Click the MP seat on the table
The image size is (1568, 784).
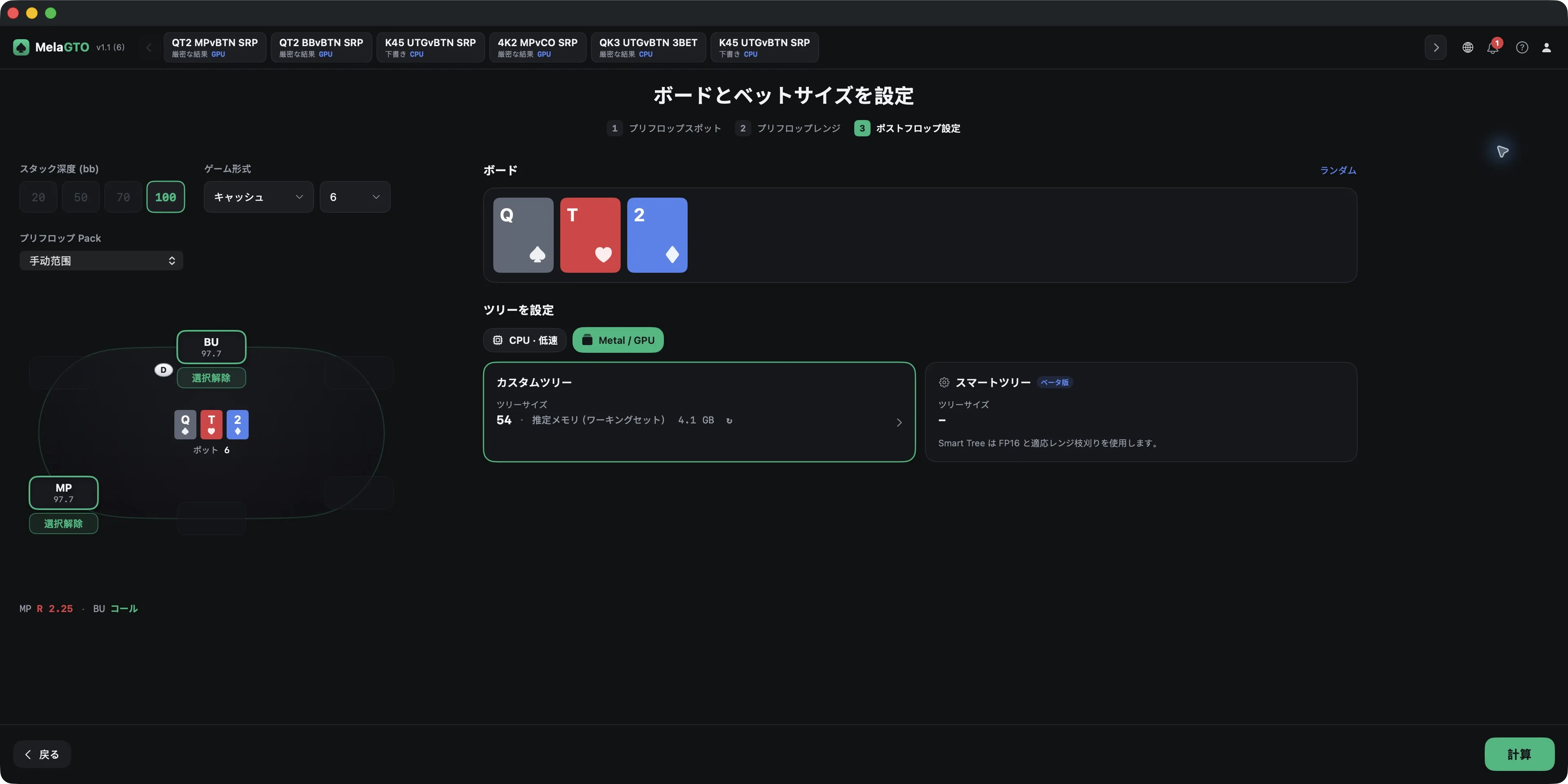pos(63,492)
